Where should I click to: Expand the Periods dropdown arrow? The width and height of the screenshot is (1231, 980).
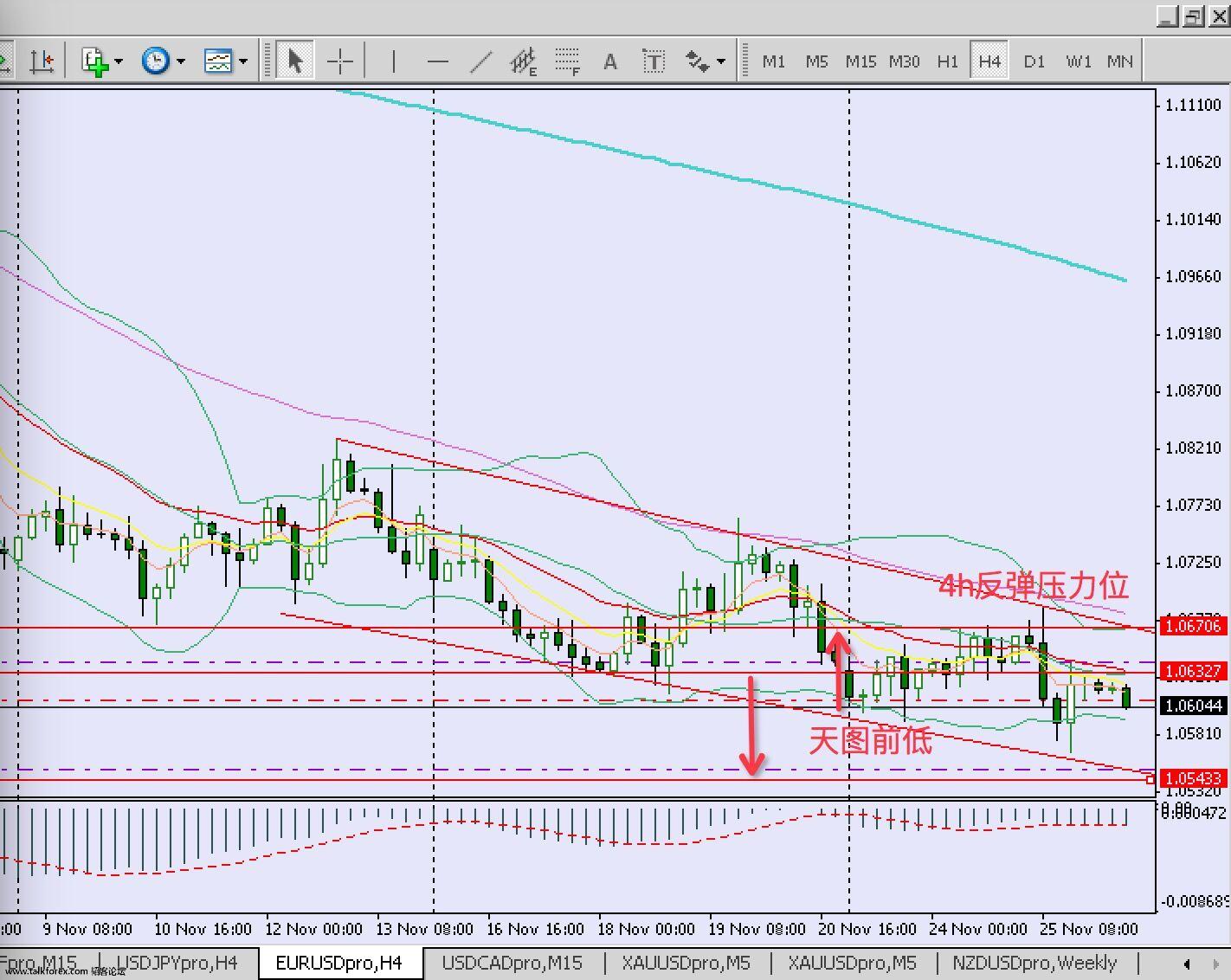181,61
